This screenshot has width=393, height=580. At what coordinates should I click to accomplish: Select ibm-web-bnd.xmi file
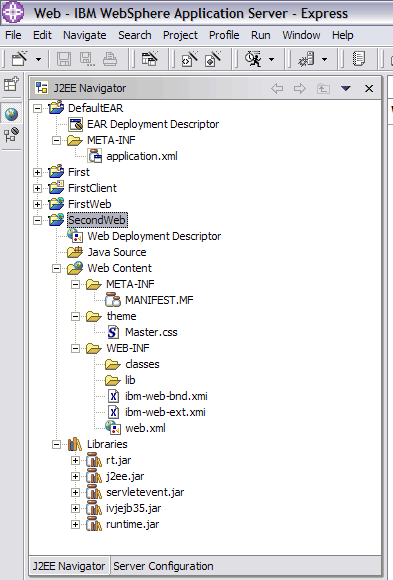point(166,396)
